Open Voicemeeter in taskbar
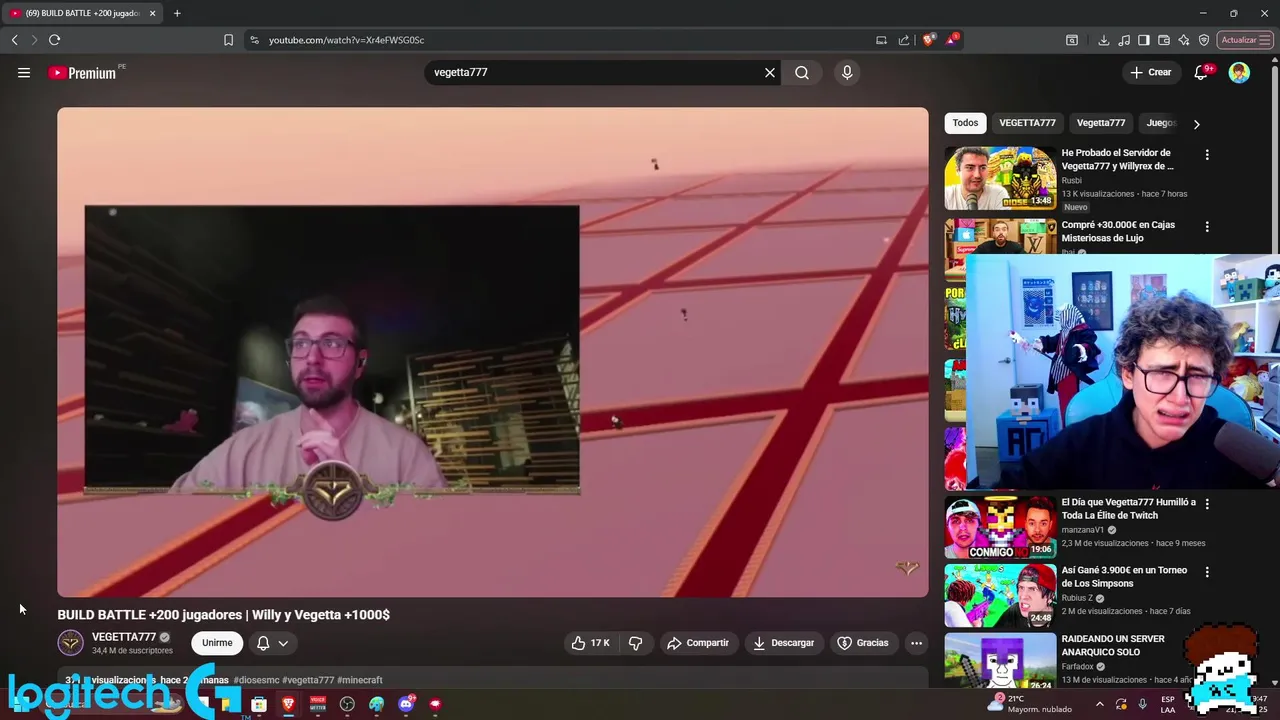1280x720 pixels. [x=317, y=704]
